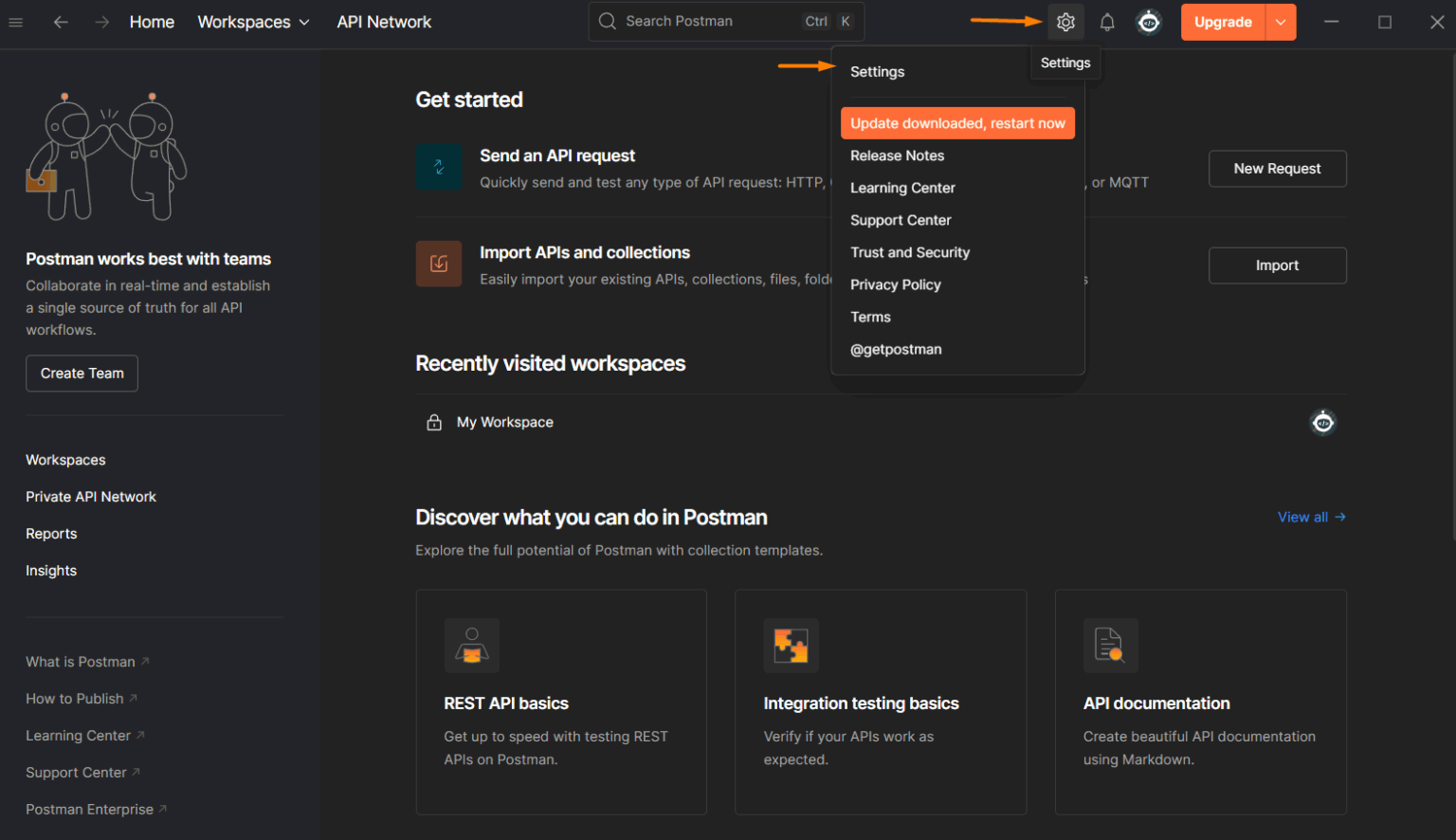Click the New Request button
Viewport: 1456px width, 840px height.
point(1277,168)
